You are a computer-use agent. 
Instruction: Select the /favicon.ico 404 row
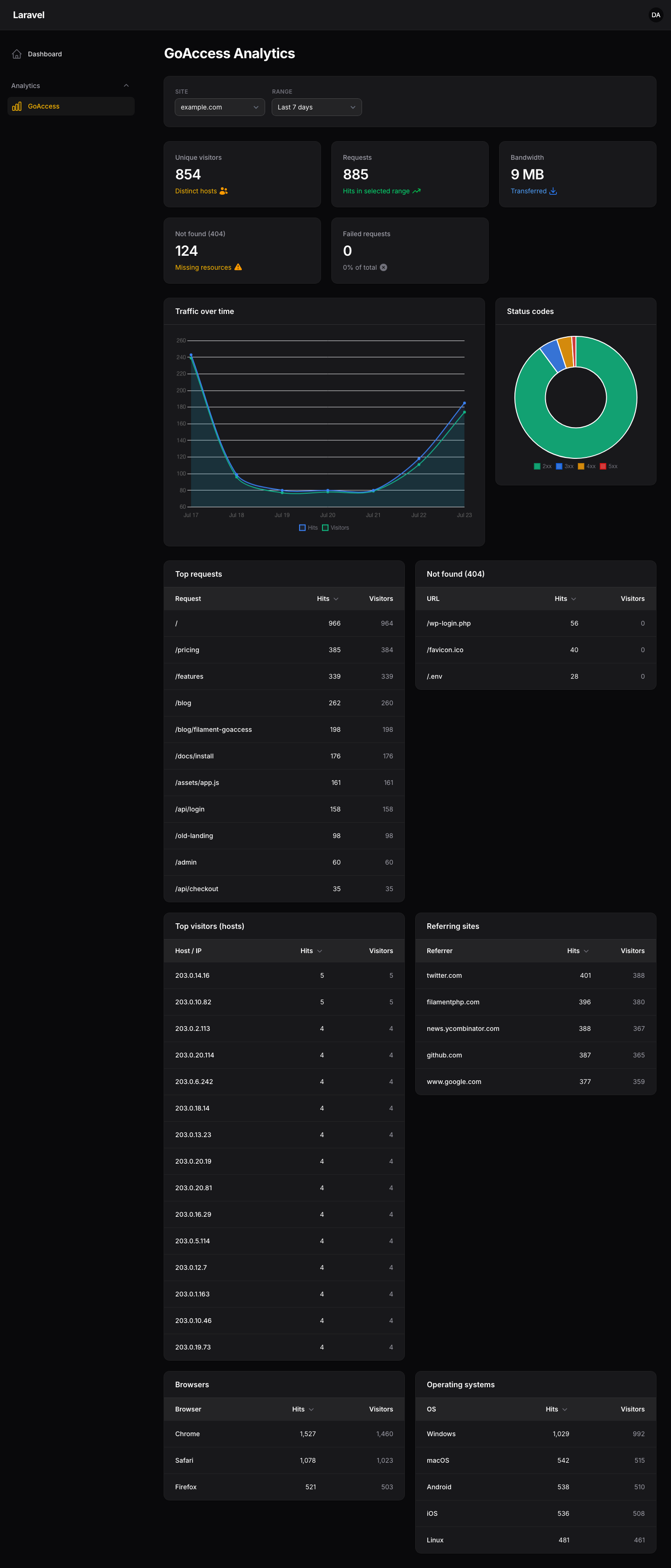point(536,650)
